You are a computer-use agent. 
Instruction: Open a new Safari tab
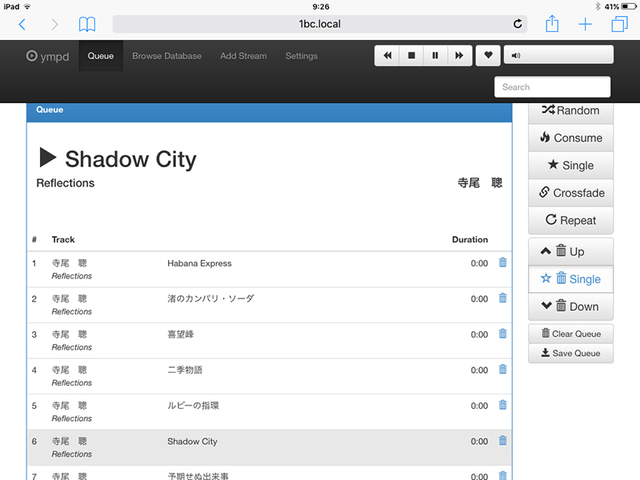click(x=585, y=24)
